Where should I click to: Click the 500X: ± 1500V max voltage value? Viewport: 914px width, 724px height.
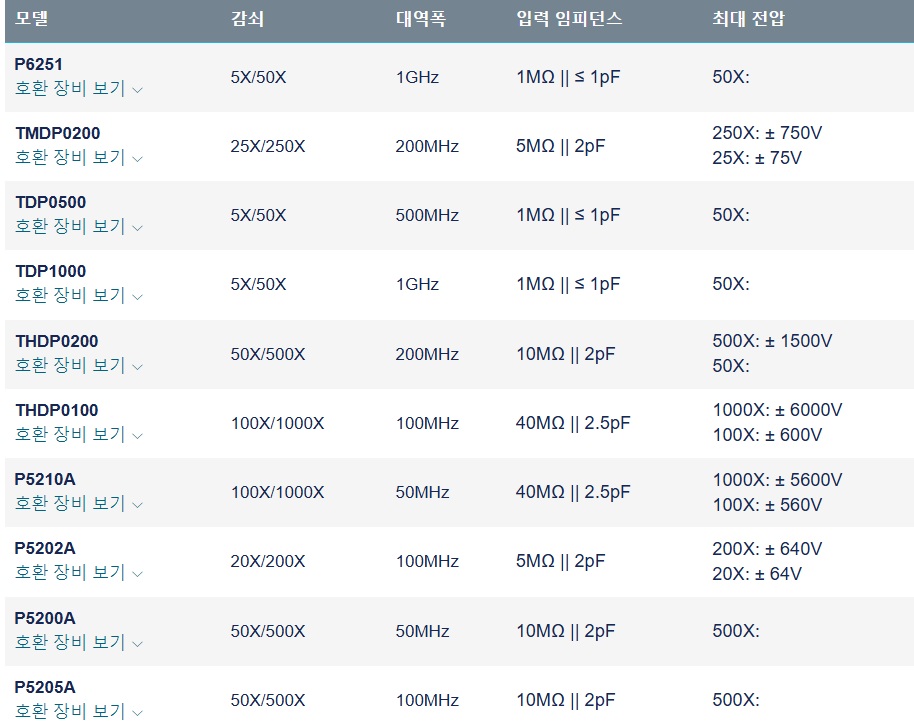click(x=772, y=341)
